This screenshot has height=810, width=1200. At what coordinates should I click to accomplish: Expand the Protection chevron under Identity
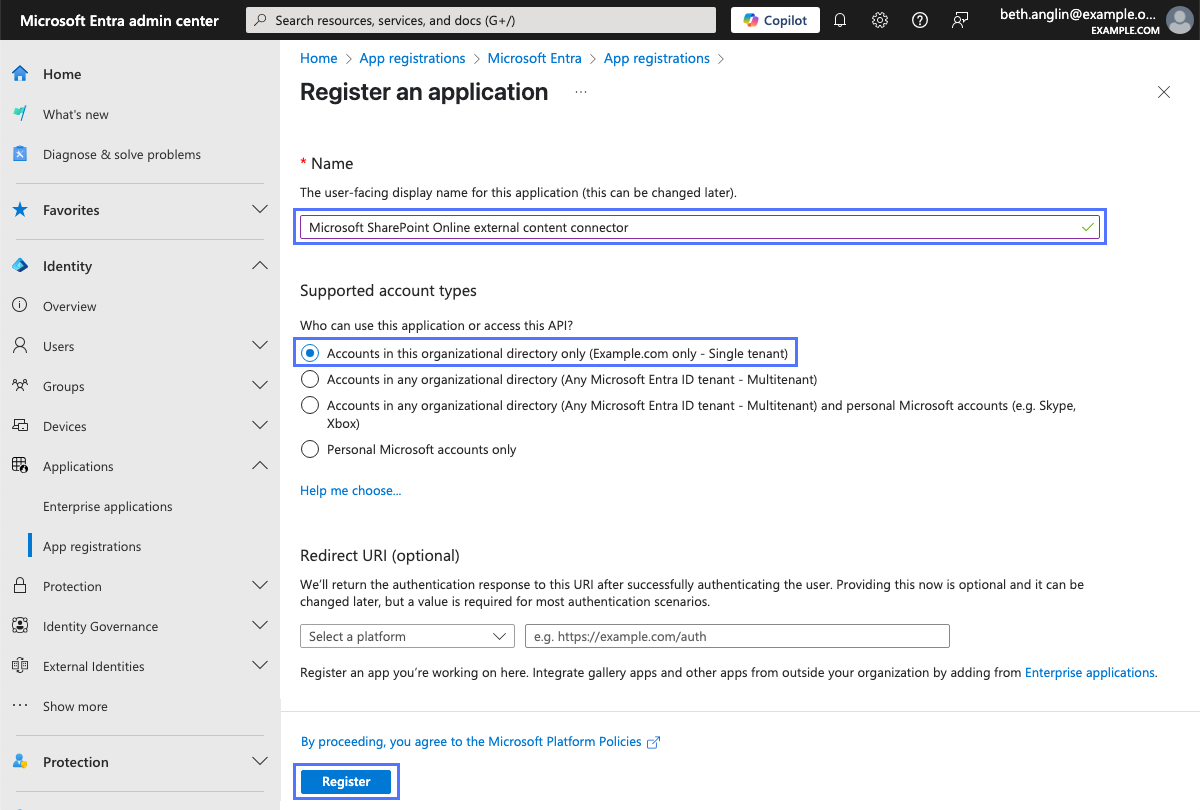tap(260, 586)
